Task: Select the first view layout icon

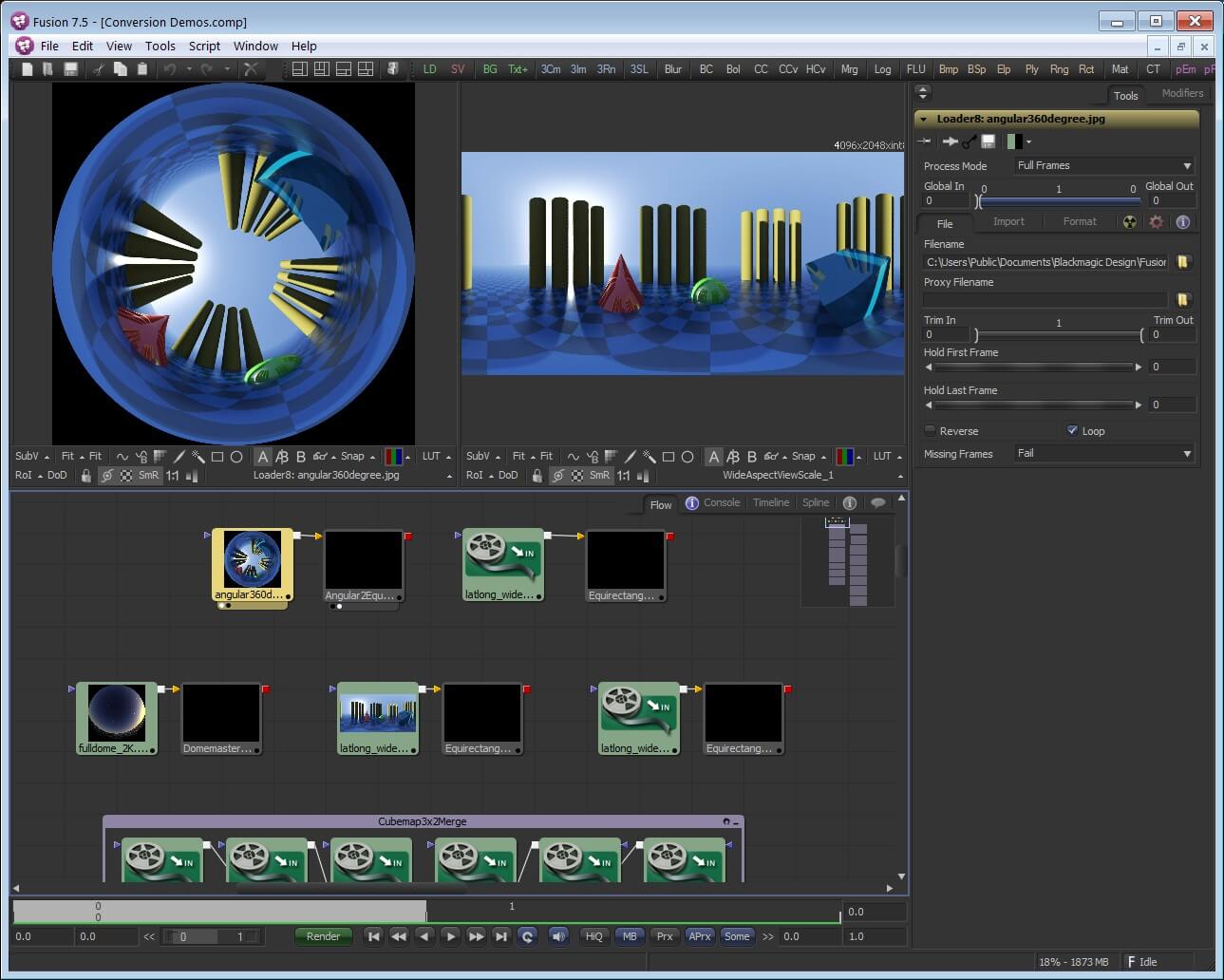Action: [x=299, y=69]
